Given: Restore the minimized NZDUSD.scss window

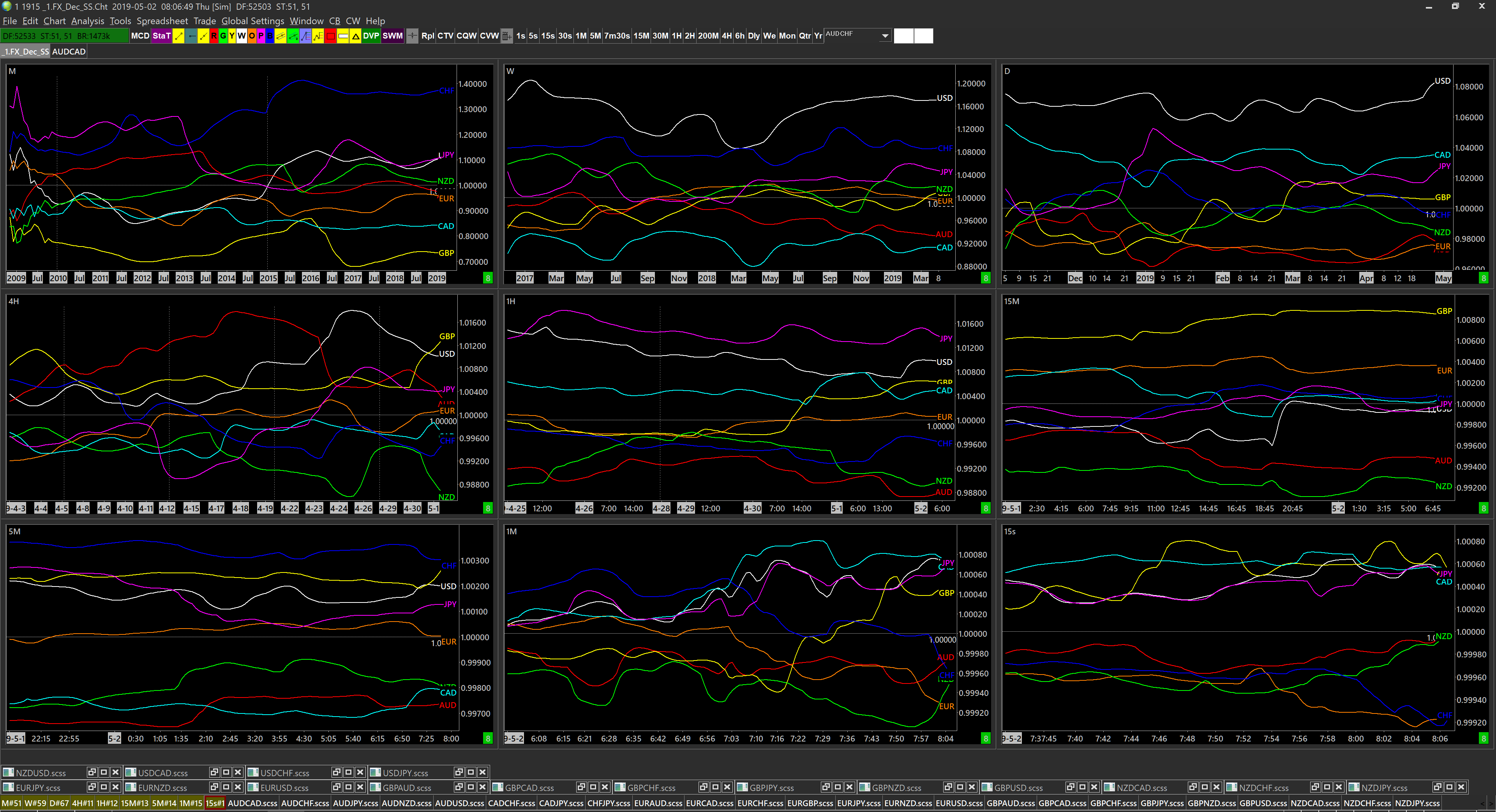Looking at the screenshot, I should coord(92,772).
